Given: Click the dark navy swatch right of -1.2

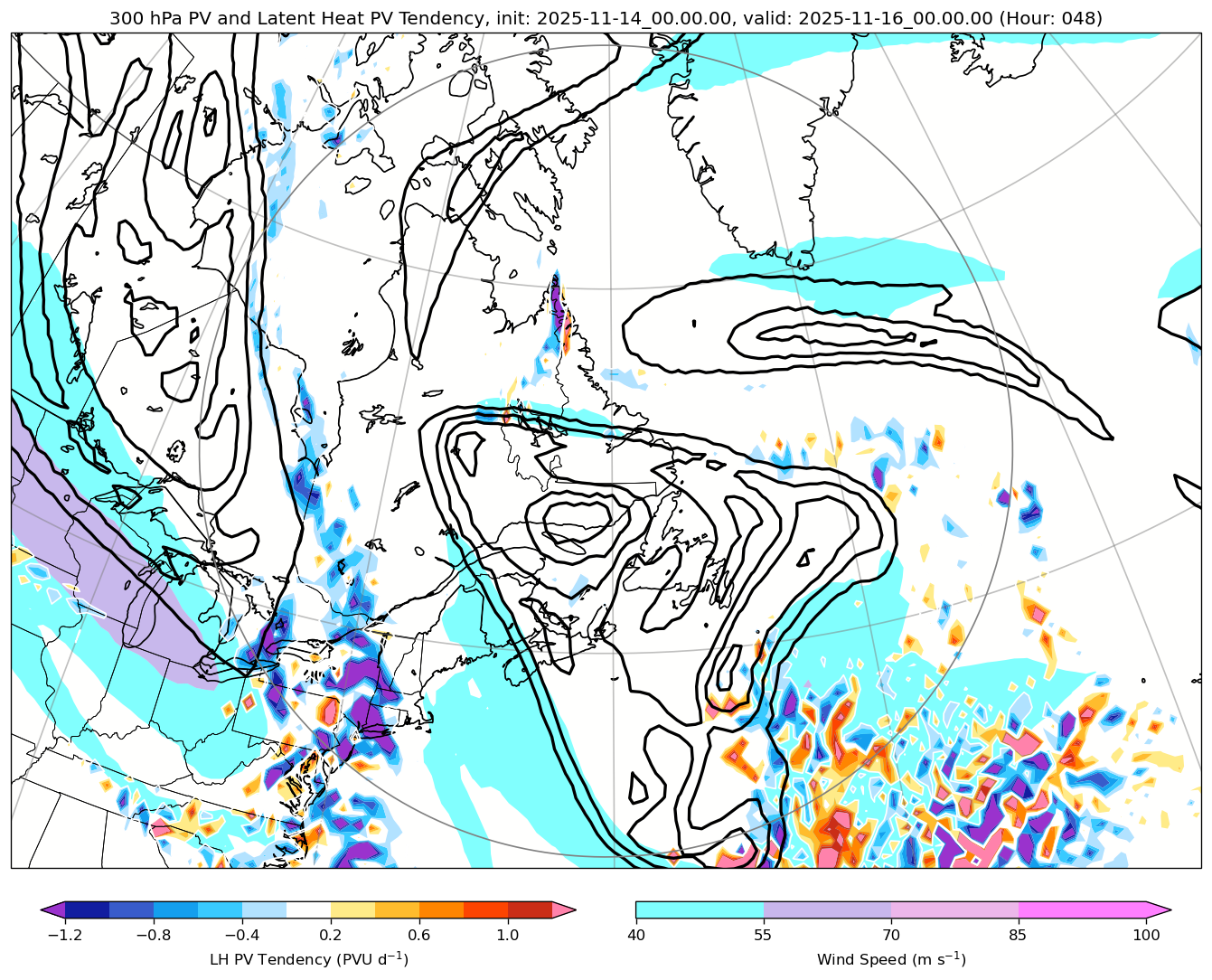Looking at the screenshot, I should tap(87, 909).
